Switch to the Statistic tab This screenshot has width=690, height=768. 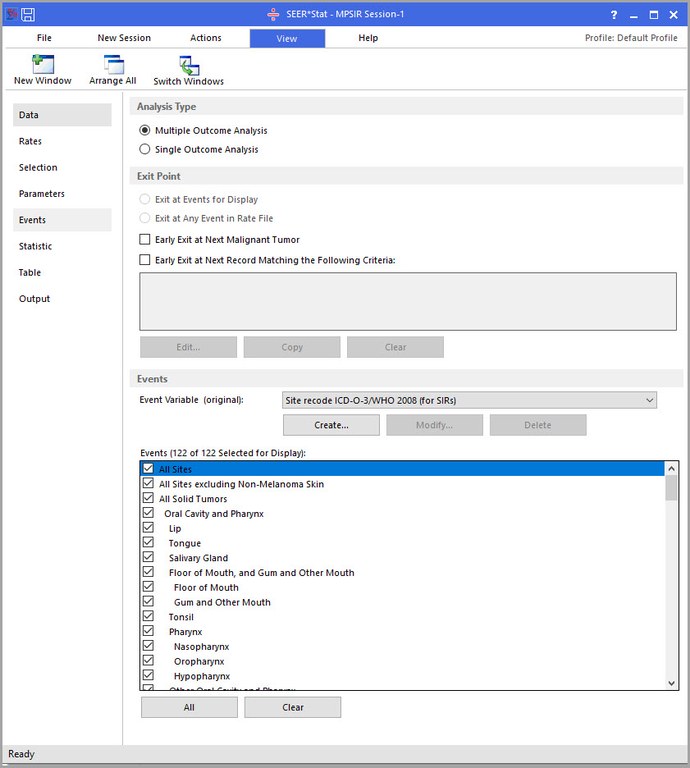pos(36,246)
